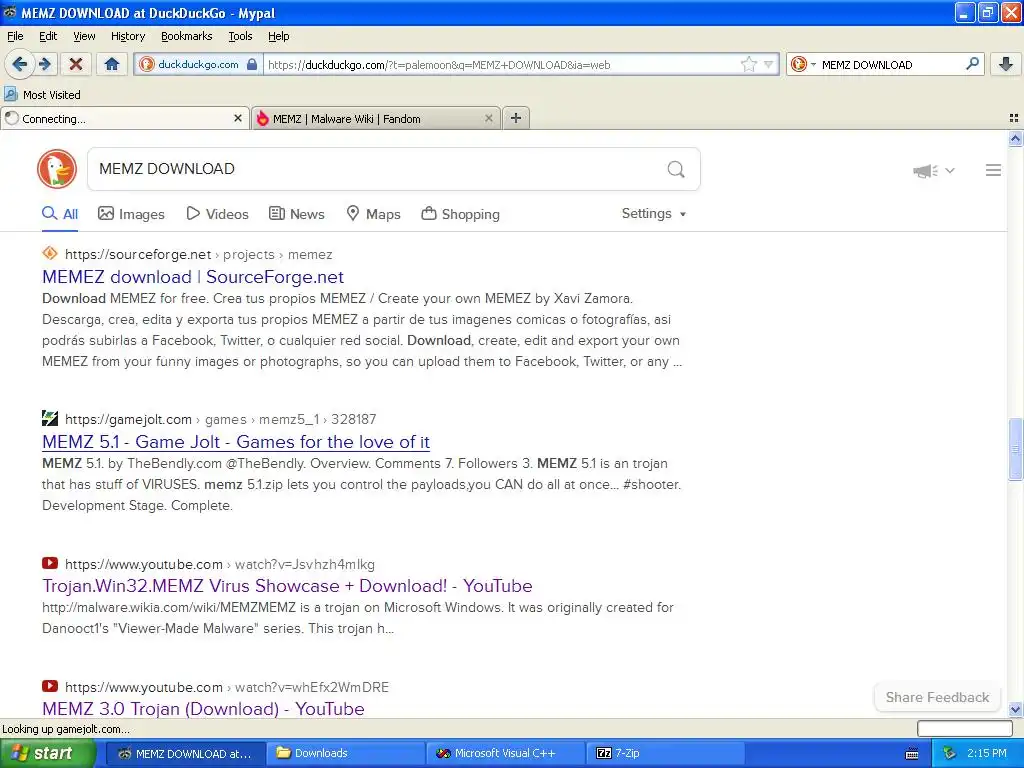
Task: Click YouTube favicon for Jsvhzh4mIkg result
Action: coord(50,563)
